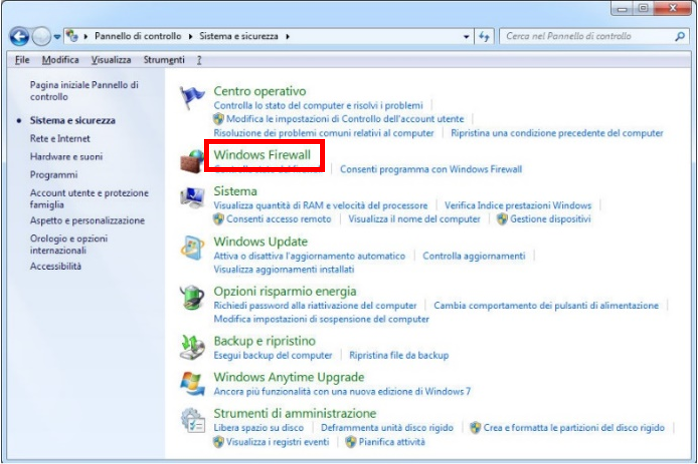The width and height of the screenshot is (698, 464).
Task: Open Orologio e opzioni internazionali
Action: click(69, 244)
